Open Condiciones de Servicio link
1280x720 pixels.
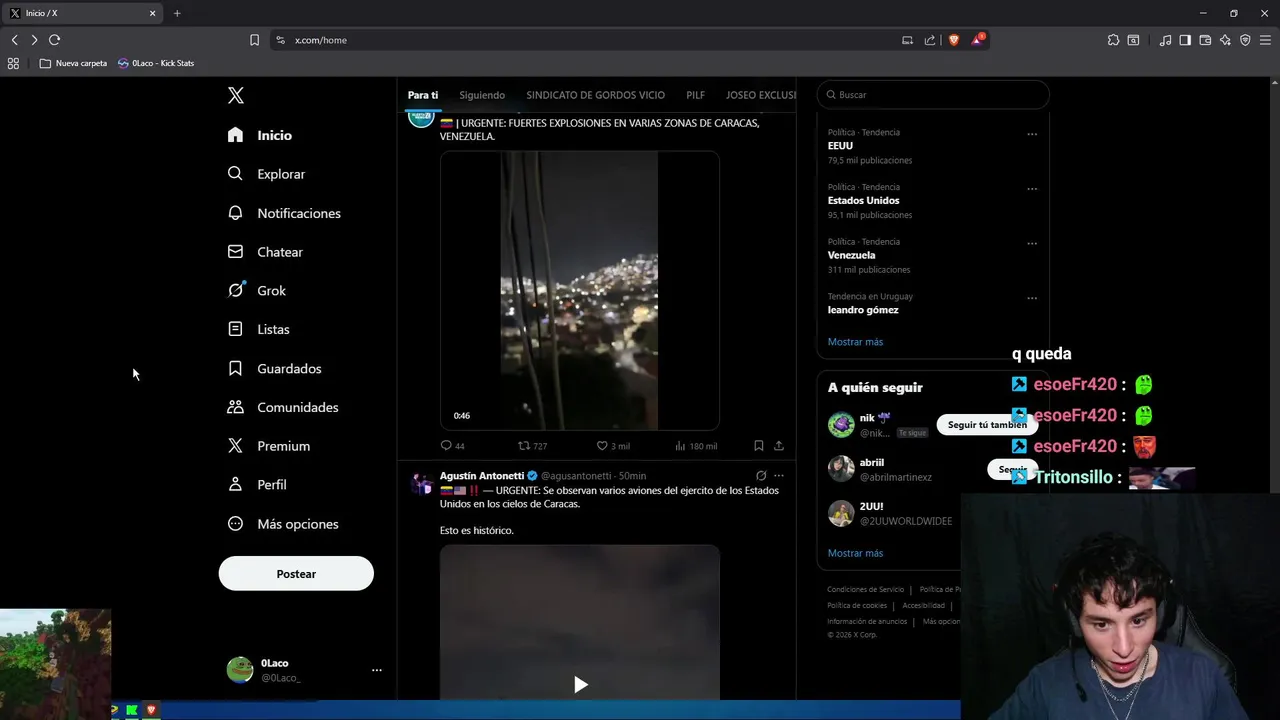point(865,590)
